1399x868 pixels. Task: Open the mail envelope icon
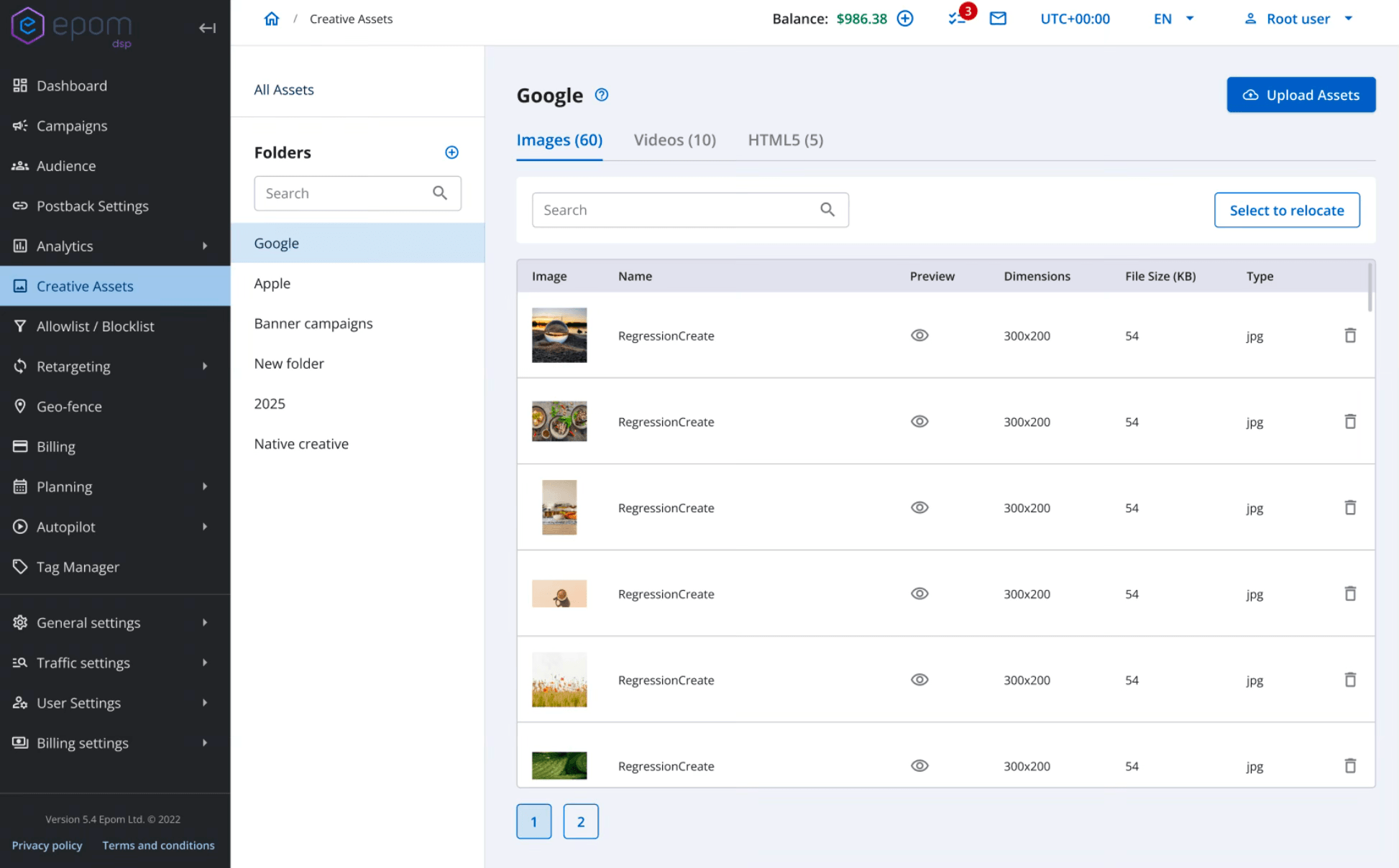tap(998, 19)
